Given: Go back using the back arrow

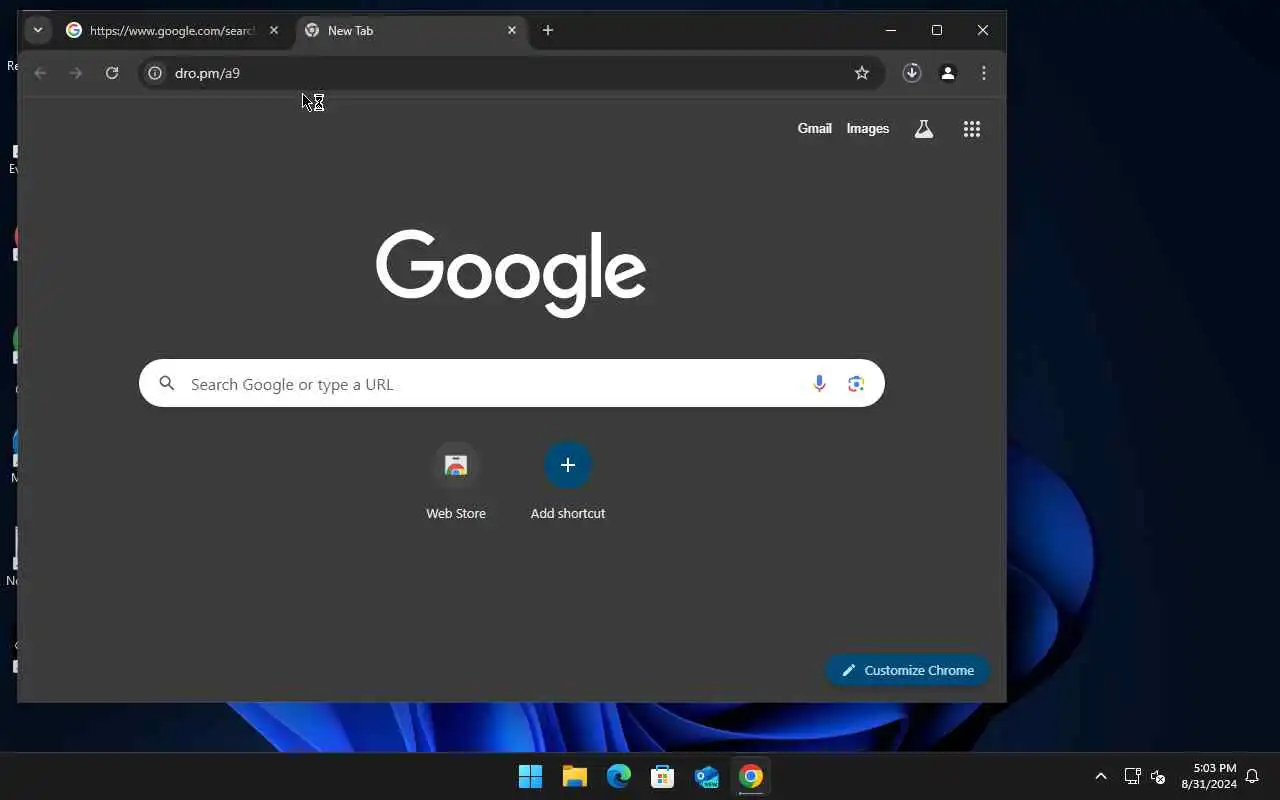Looking at the screenshot, I should (40, 73).
